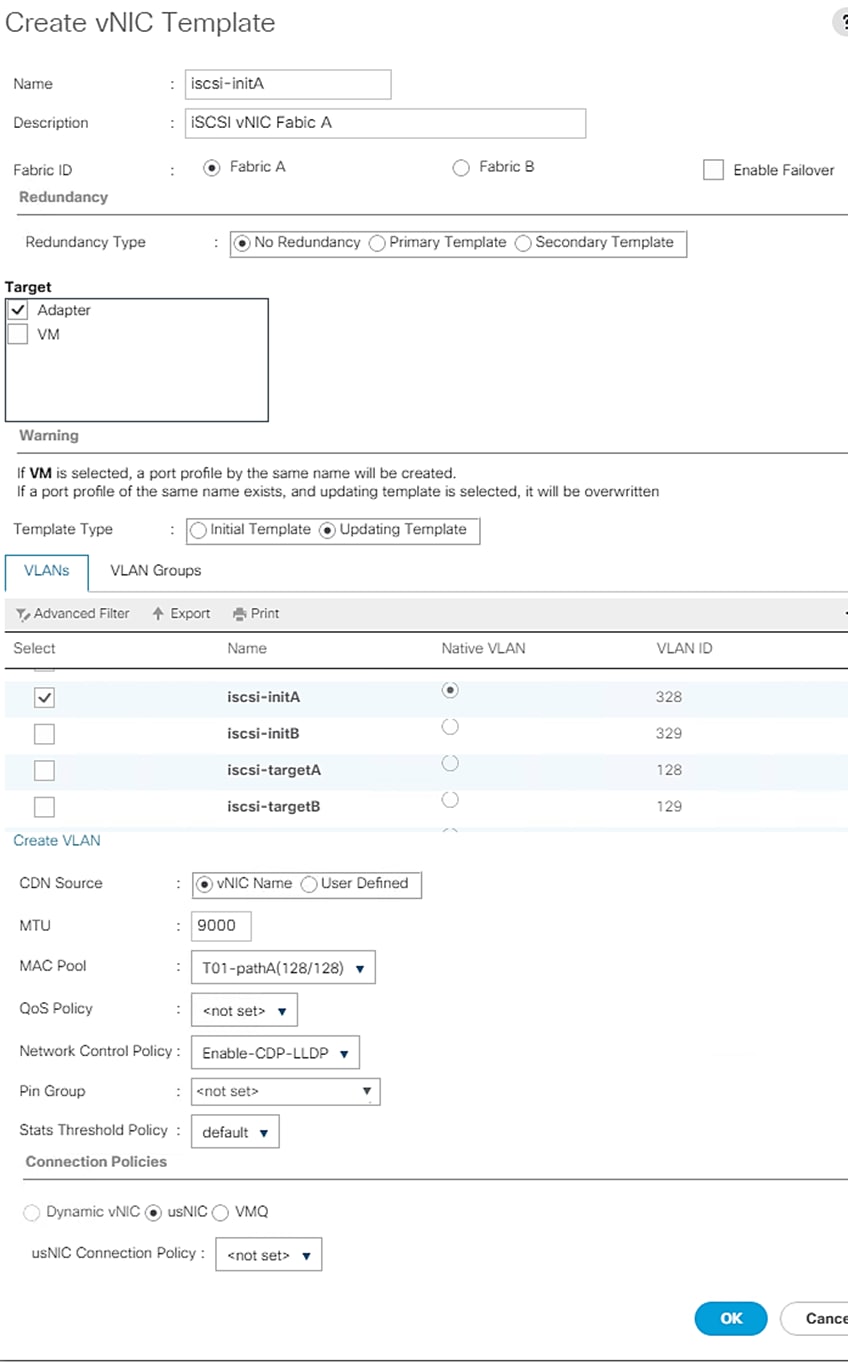Screen dimensions: 848x1371
Task: Select the Fabric A radio button
Action: tap(211, 168)
